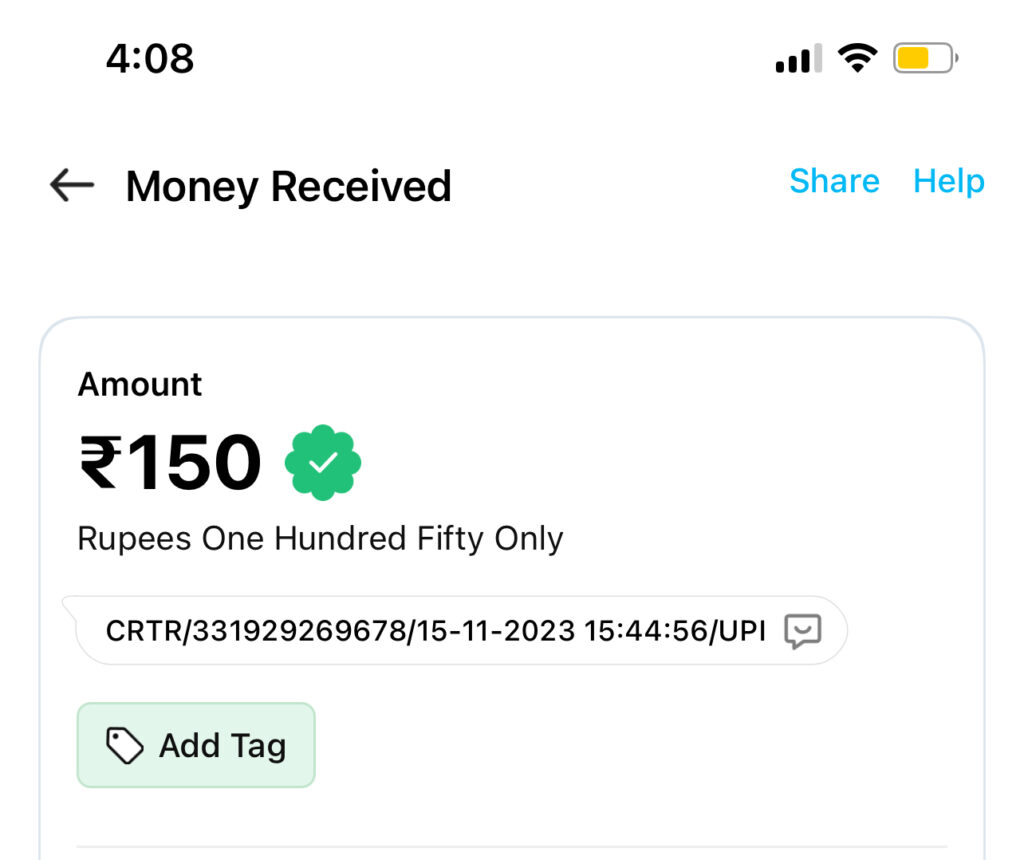Tap the Money Received page title
This screenshot has width=1024, height=860.
coord(288,186)
